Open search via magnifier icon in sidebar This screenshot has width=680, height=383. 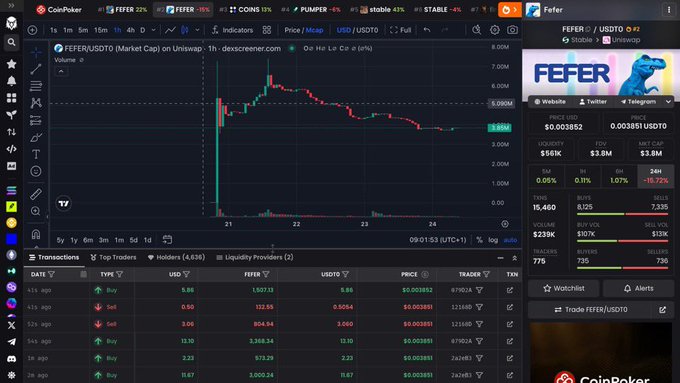(11, 42)
